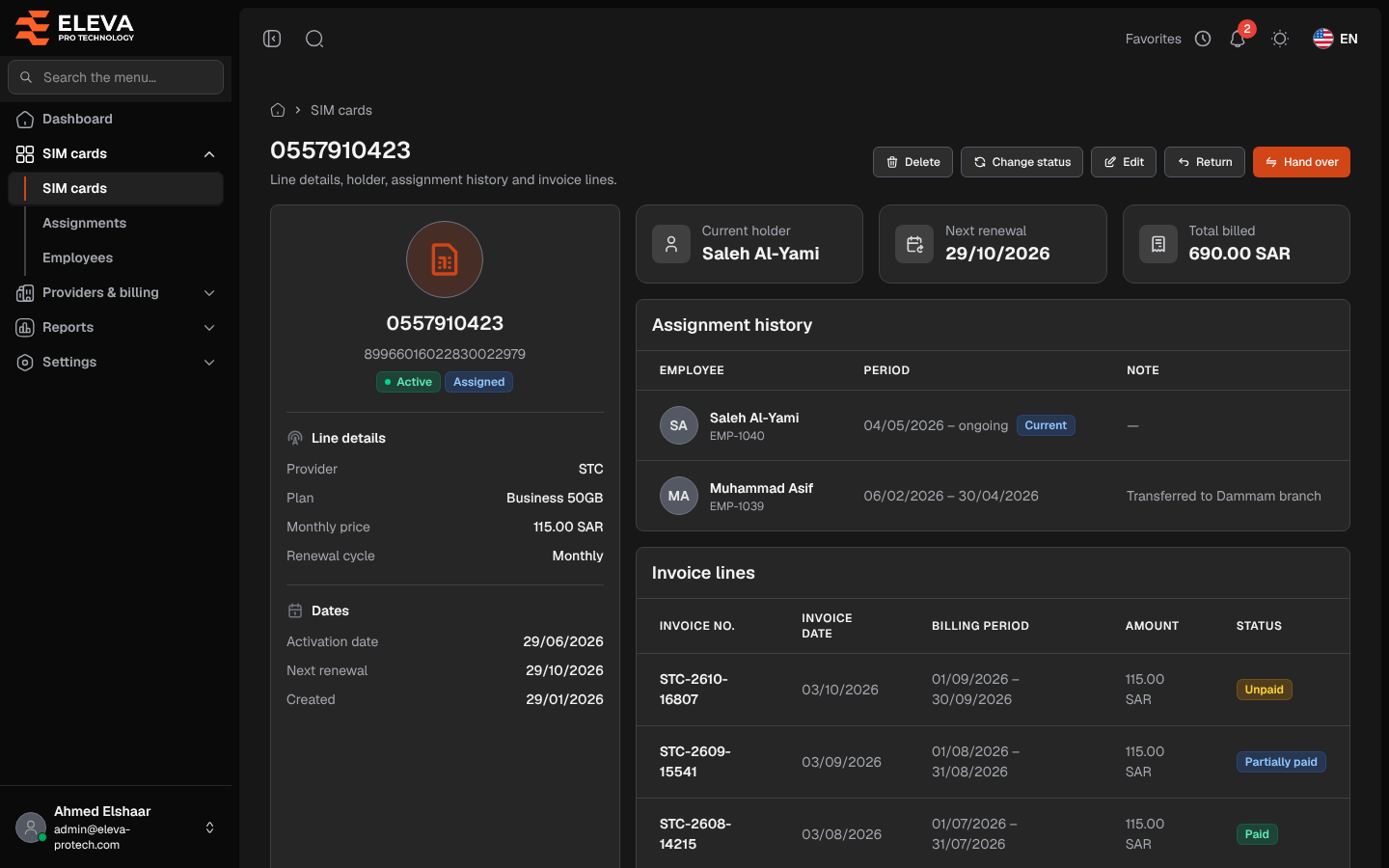Screen dimensions: 1389x868
Task: Open Favorites in the top bar
Action: [1153, 39]
